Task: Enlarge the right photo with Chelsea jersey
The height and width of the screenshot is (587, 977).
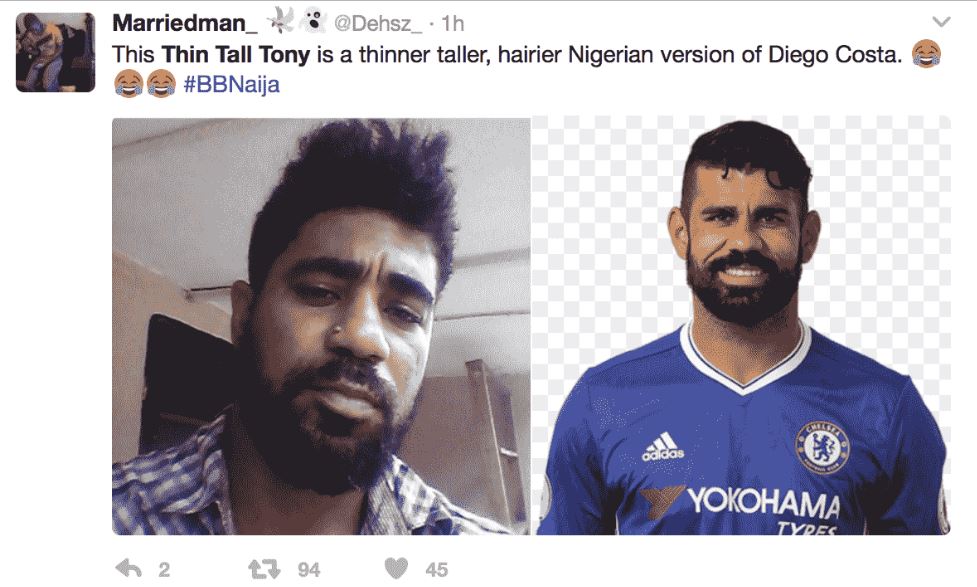Action: click(x=741, y=326)
